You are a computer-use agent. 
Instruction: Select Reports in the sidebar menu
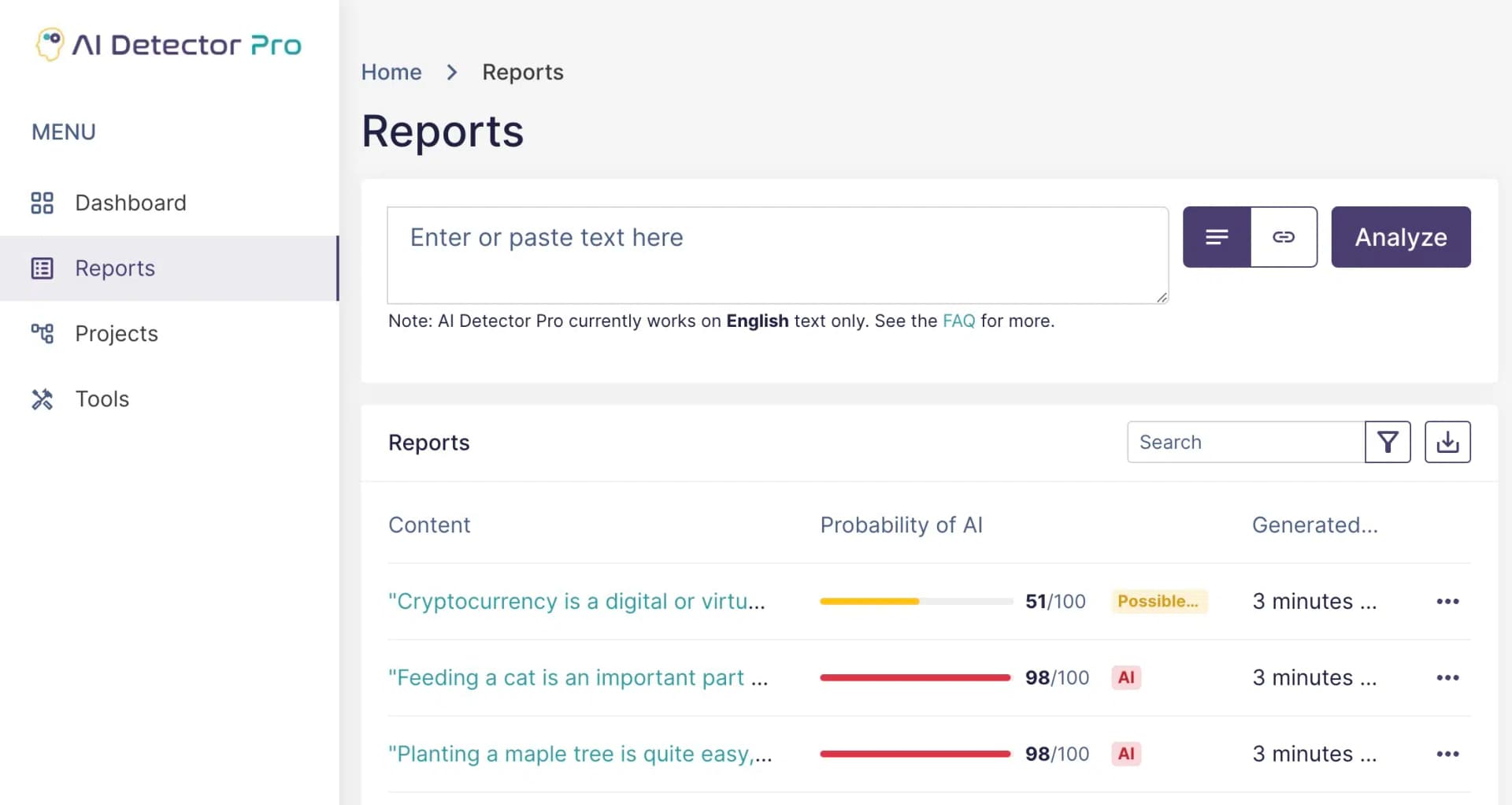114,268
